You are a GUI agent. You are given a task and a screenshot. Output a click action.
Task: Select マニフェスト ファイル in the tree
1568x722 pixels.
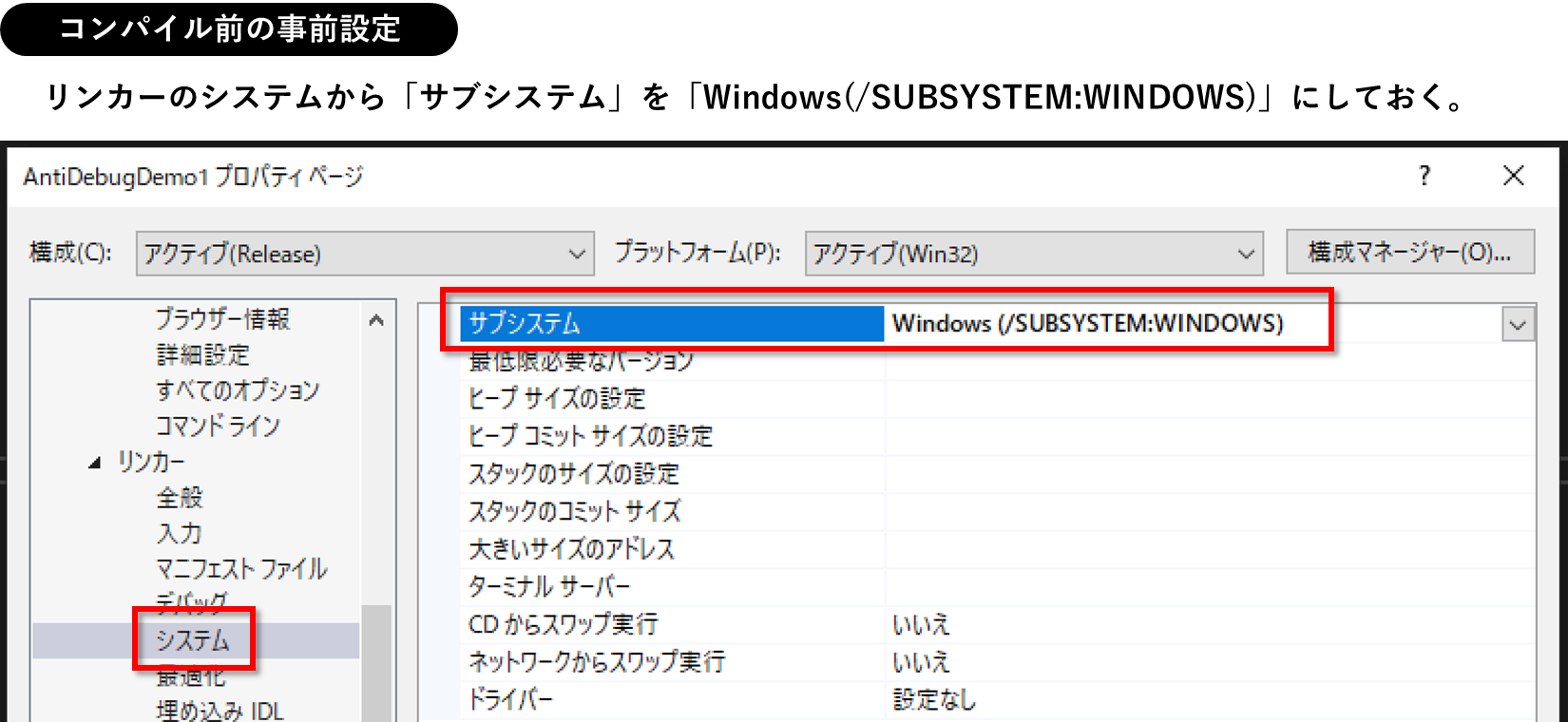point(241,568)
